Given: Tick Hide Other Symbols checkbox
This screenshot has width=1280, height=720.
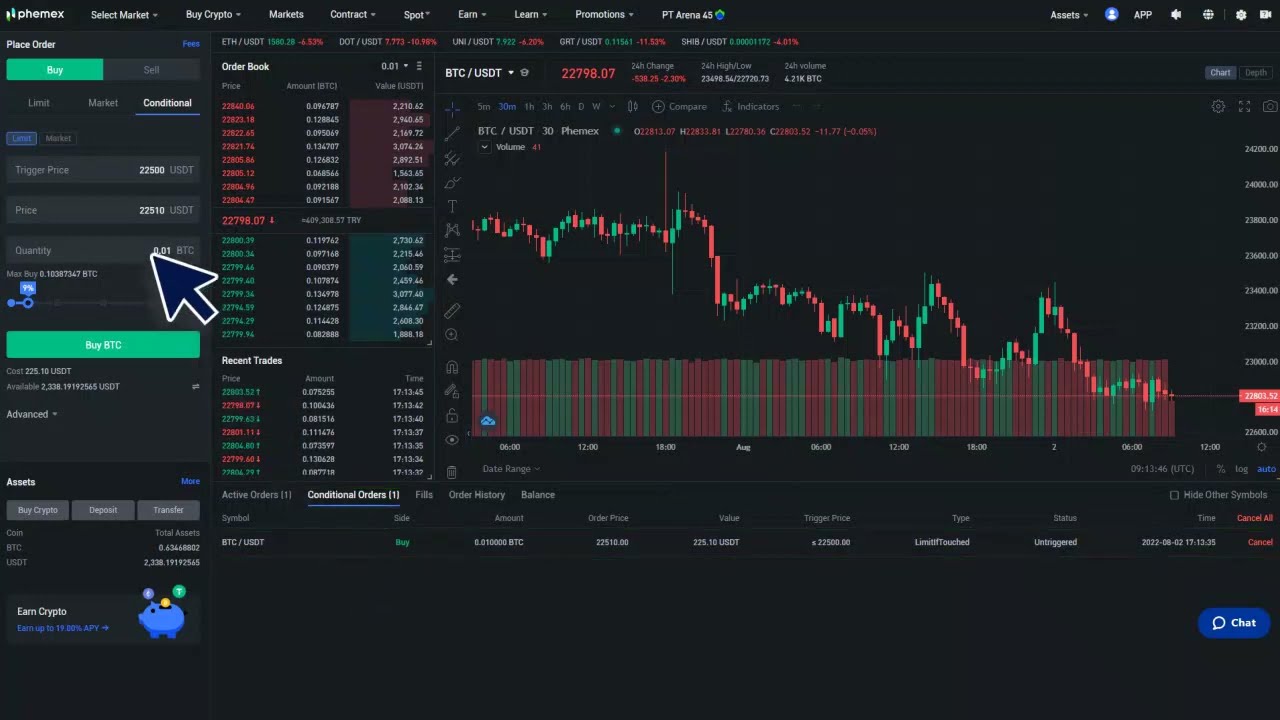Looking at the screenshot, I should click(x=1175, y=495).
